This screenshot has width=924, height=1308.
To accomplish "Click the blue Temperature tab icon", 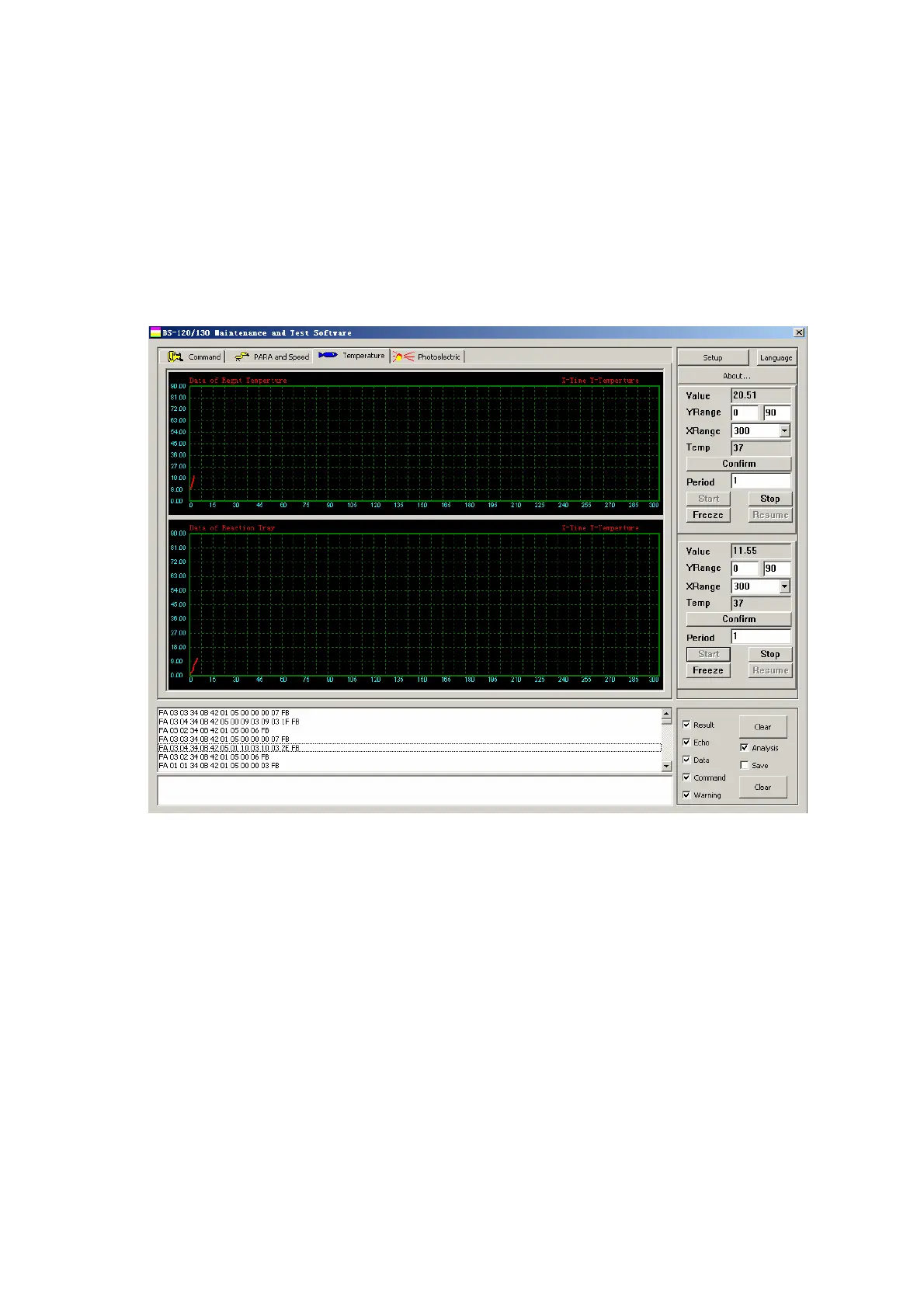I will point(328,355).
